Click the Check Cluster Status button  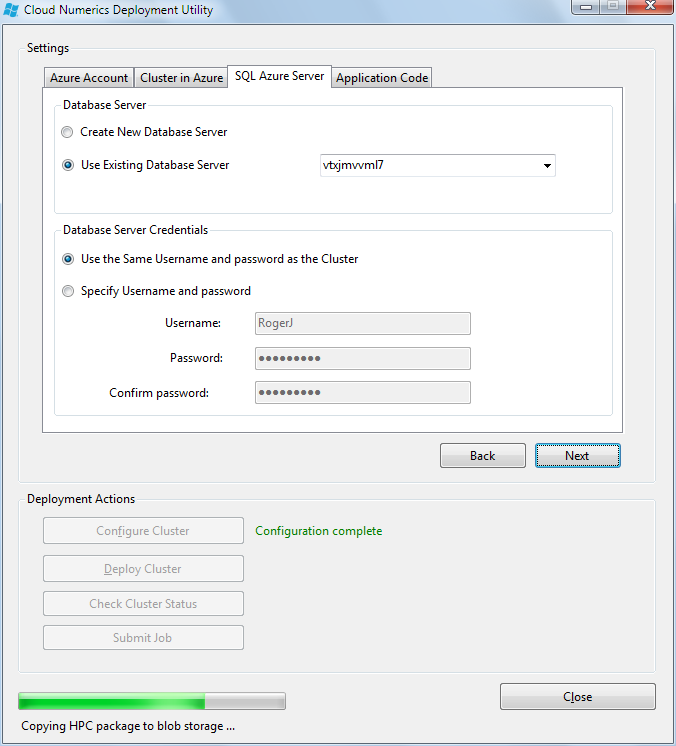(143, 604)
